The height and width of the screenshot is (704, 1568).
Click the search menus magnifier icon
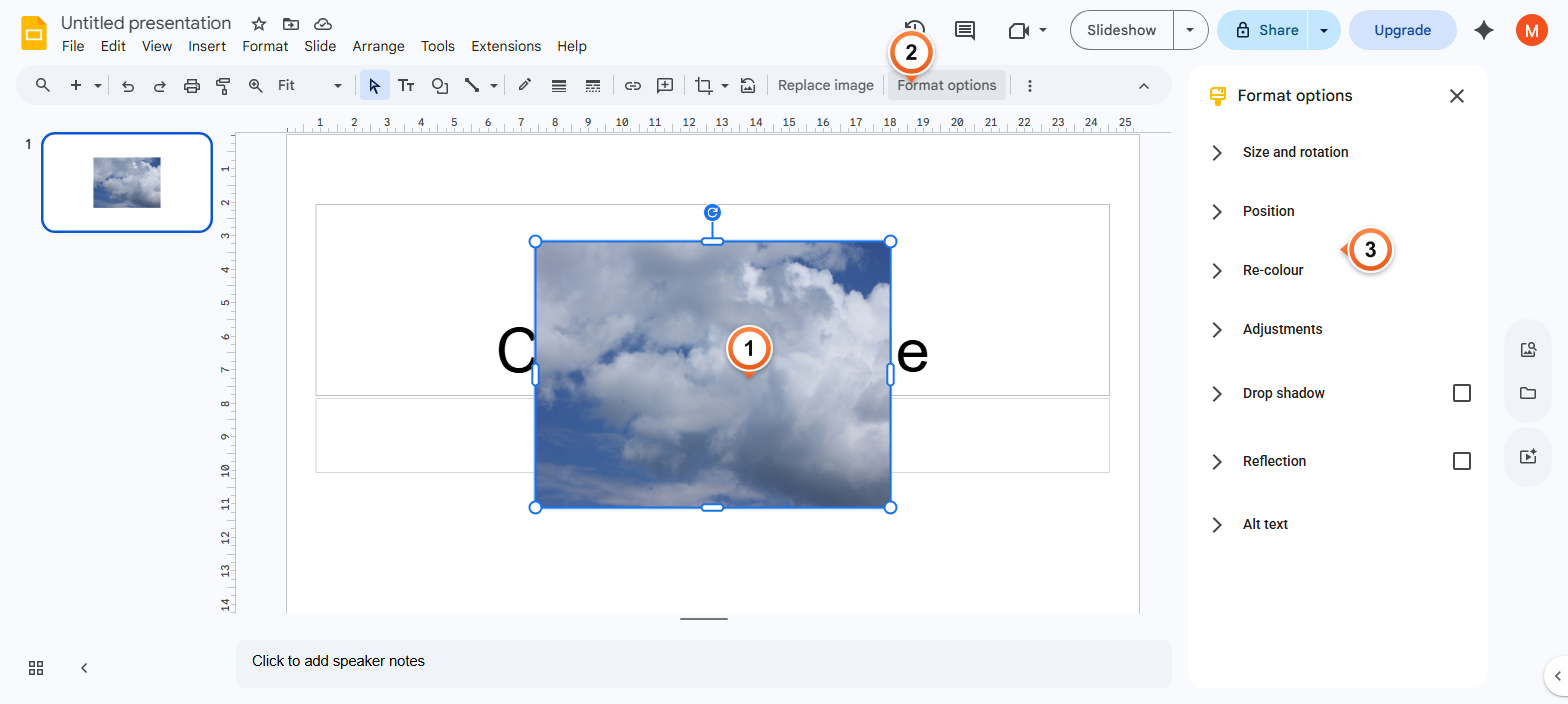pos(43,85)
